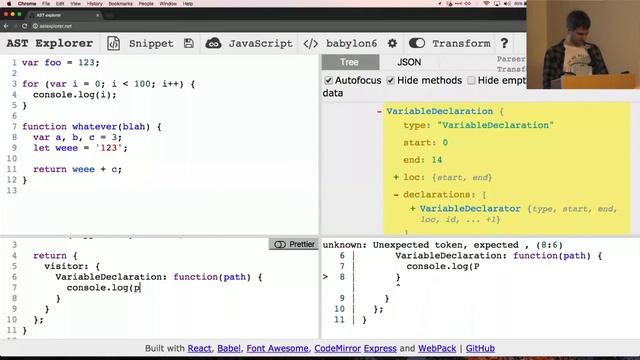Switch to the JSON tab
The height and width of the screenshot is (360, 640).
[x=409, y=62]
